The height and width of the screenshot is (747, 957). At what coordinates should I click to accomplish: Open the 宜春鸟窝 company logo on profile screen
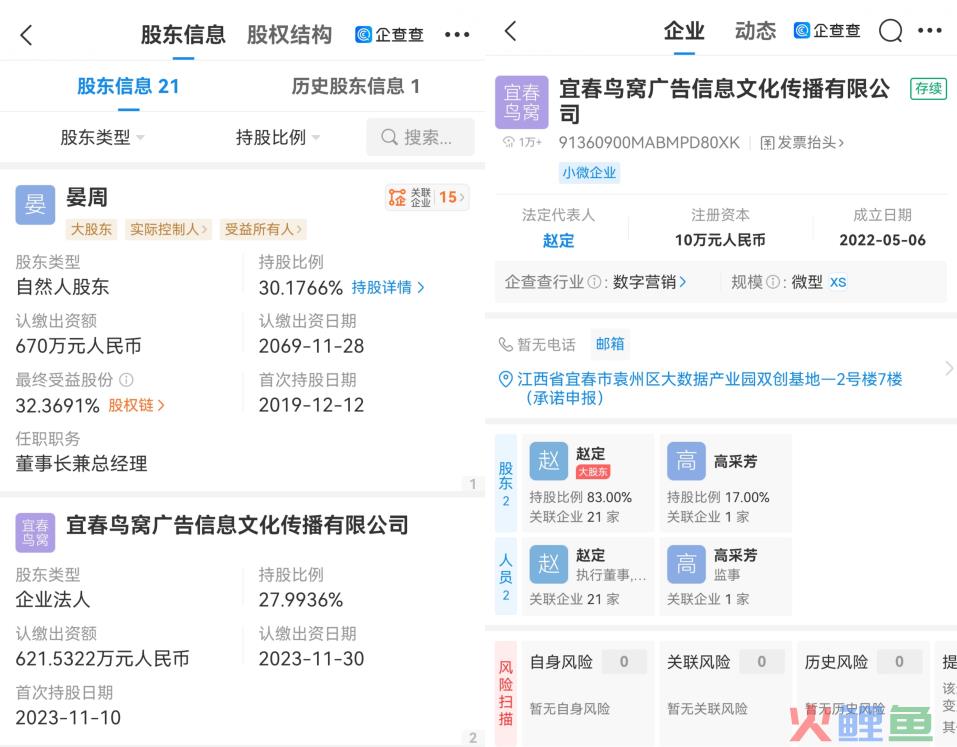coord(521,102)
